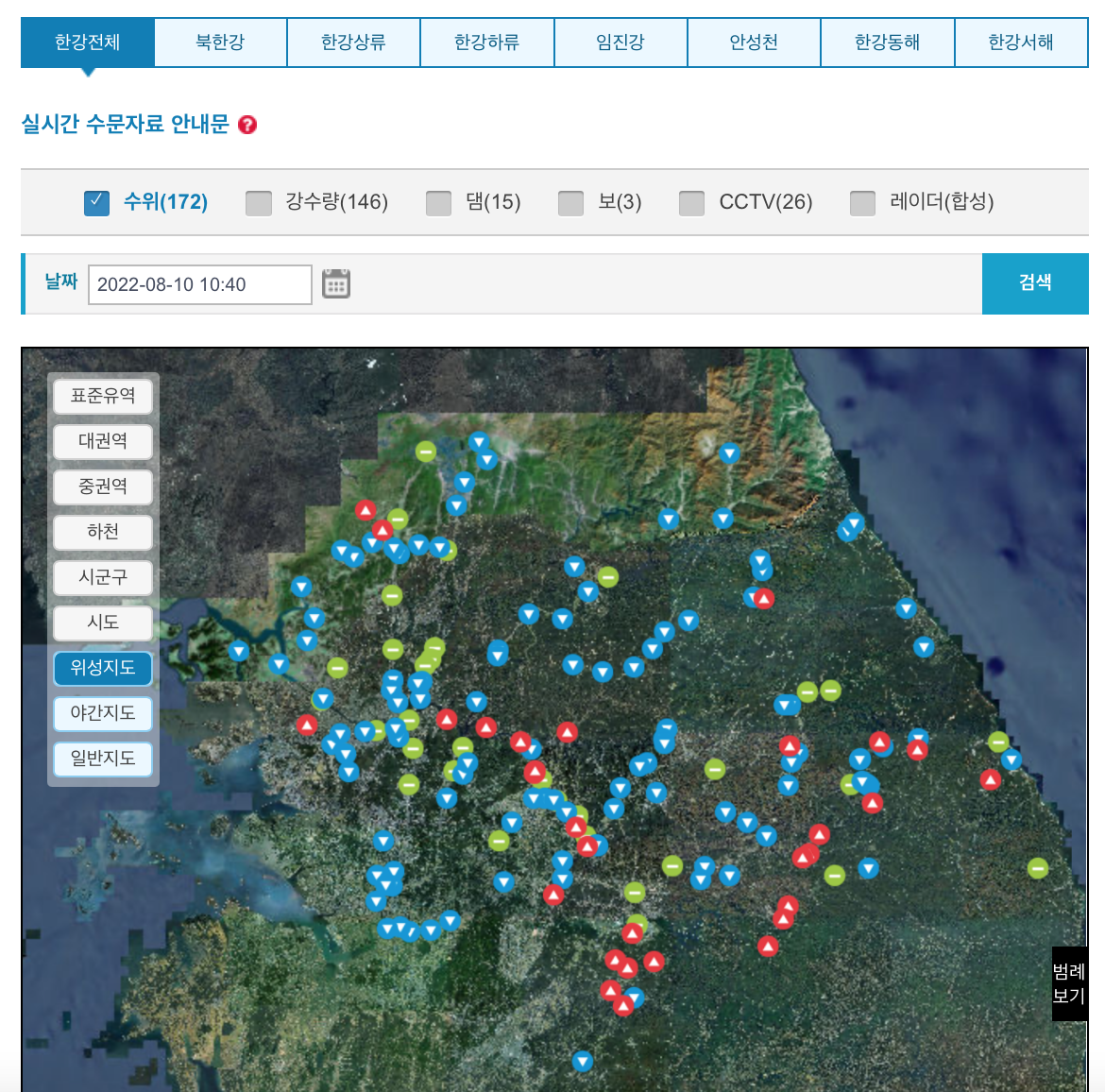The width and height of the screenshot is (1105, 1092).
Task: Click the date input field 2022-08-10 10:40
Action: click(x=200, y=285)
